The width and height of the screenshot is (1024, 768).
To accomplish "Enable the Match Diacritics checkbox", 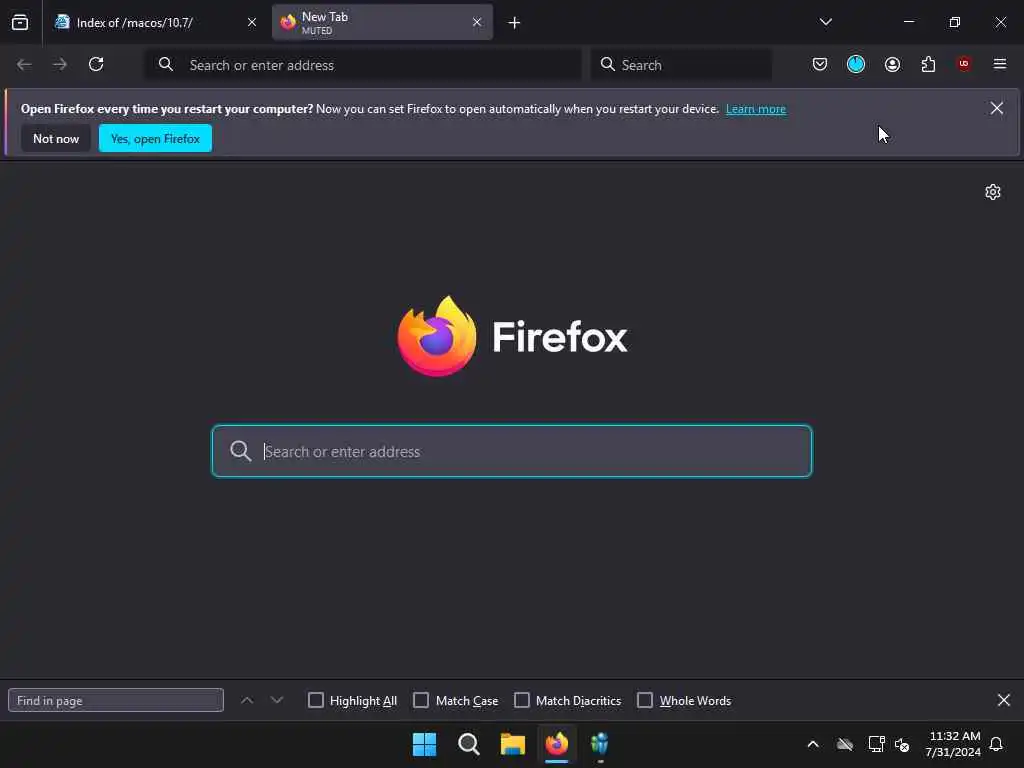I will click(x=522, y=700).
